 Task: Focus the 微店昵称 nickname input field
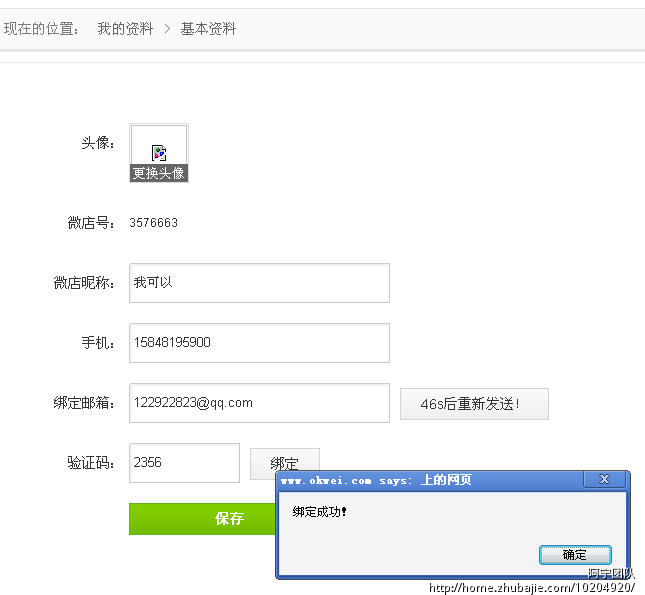coord(259,283)
